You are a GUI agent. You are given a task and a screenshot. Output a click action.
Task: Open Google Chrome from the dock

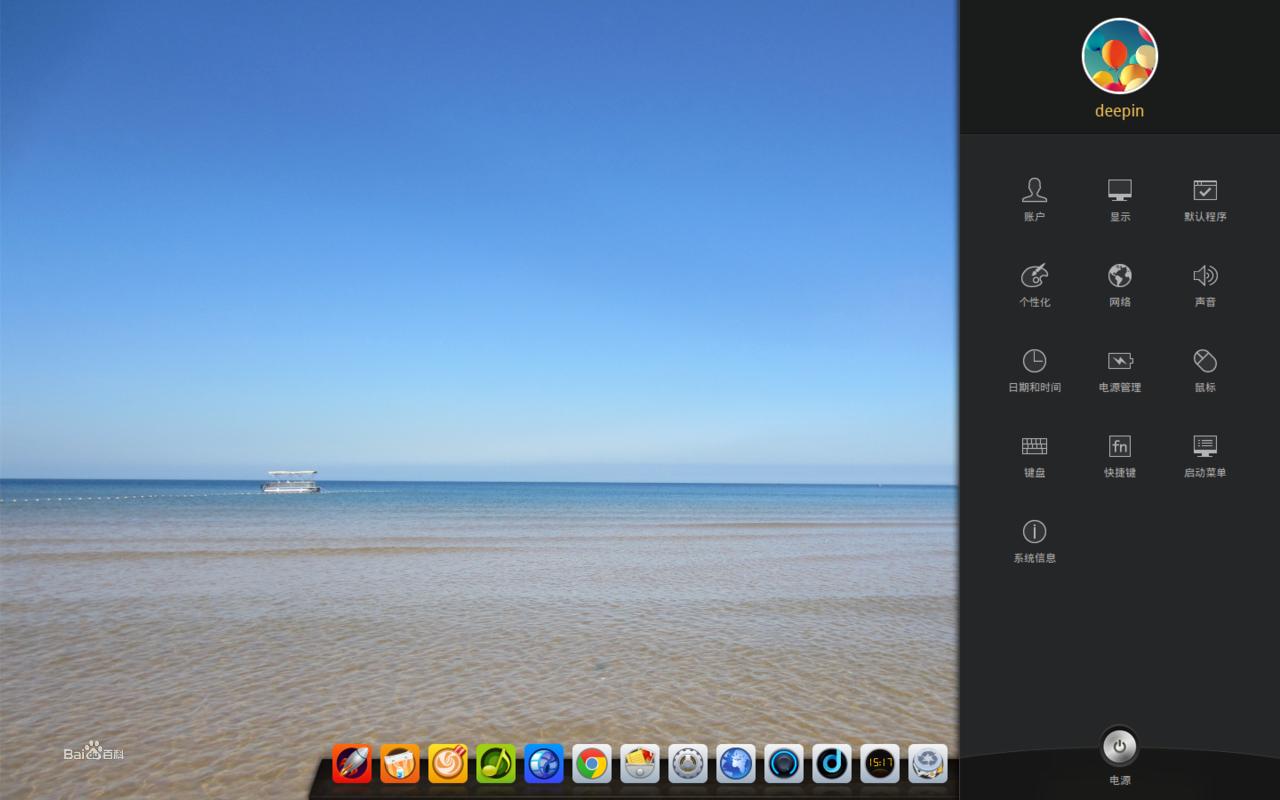pos(591,763)
